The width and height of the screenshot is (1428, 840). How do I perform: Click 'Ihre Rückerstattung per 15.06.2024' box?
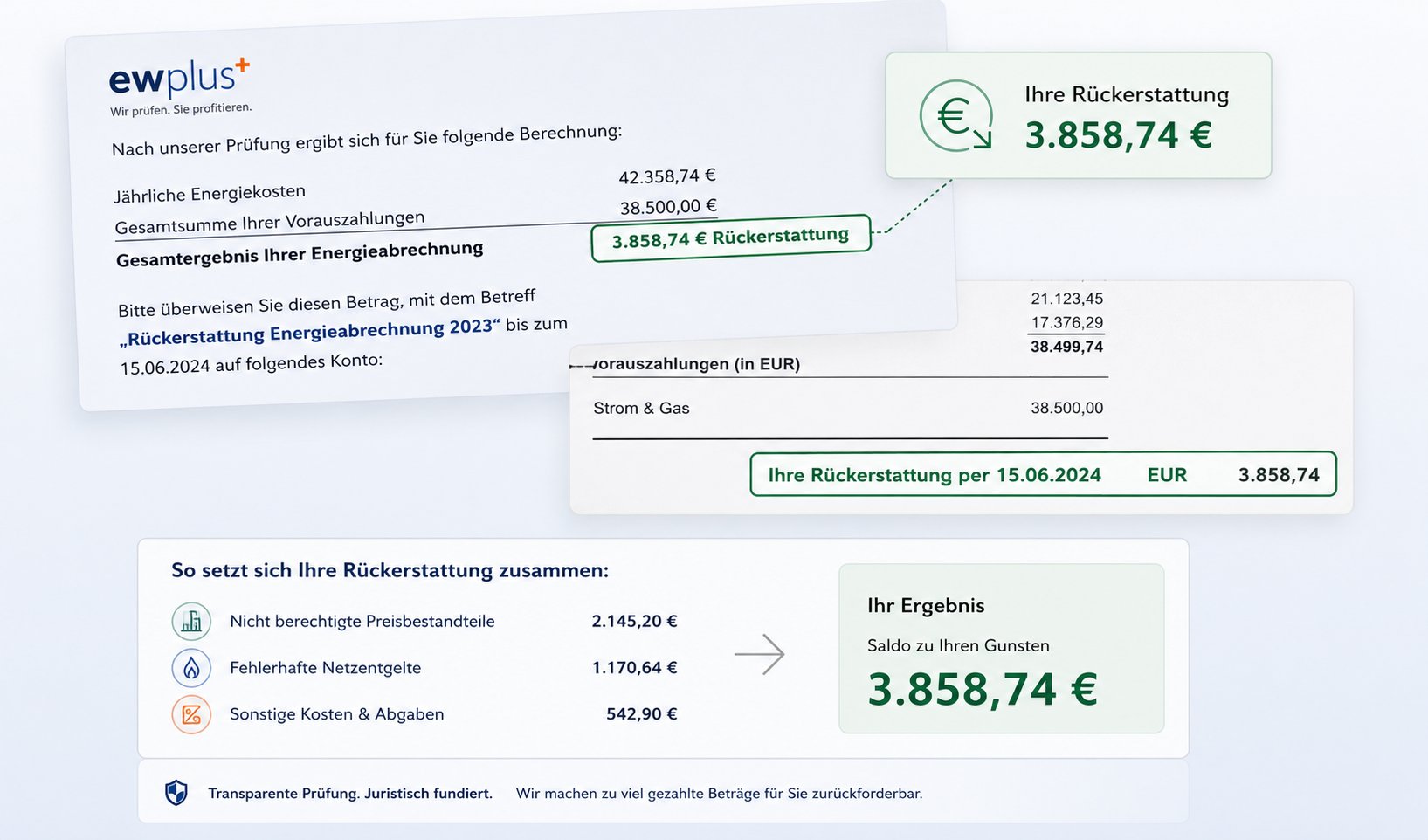point(1043,474)
